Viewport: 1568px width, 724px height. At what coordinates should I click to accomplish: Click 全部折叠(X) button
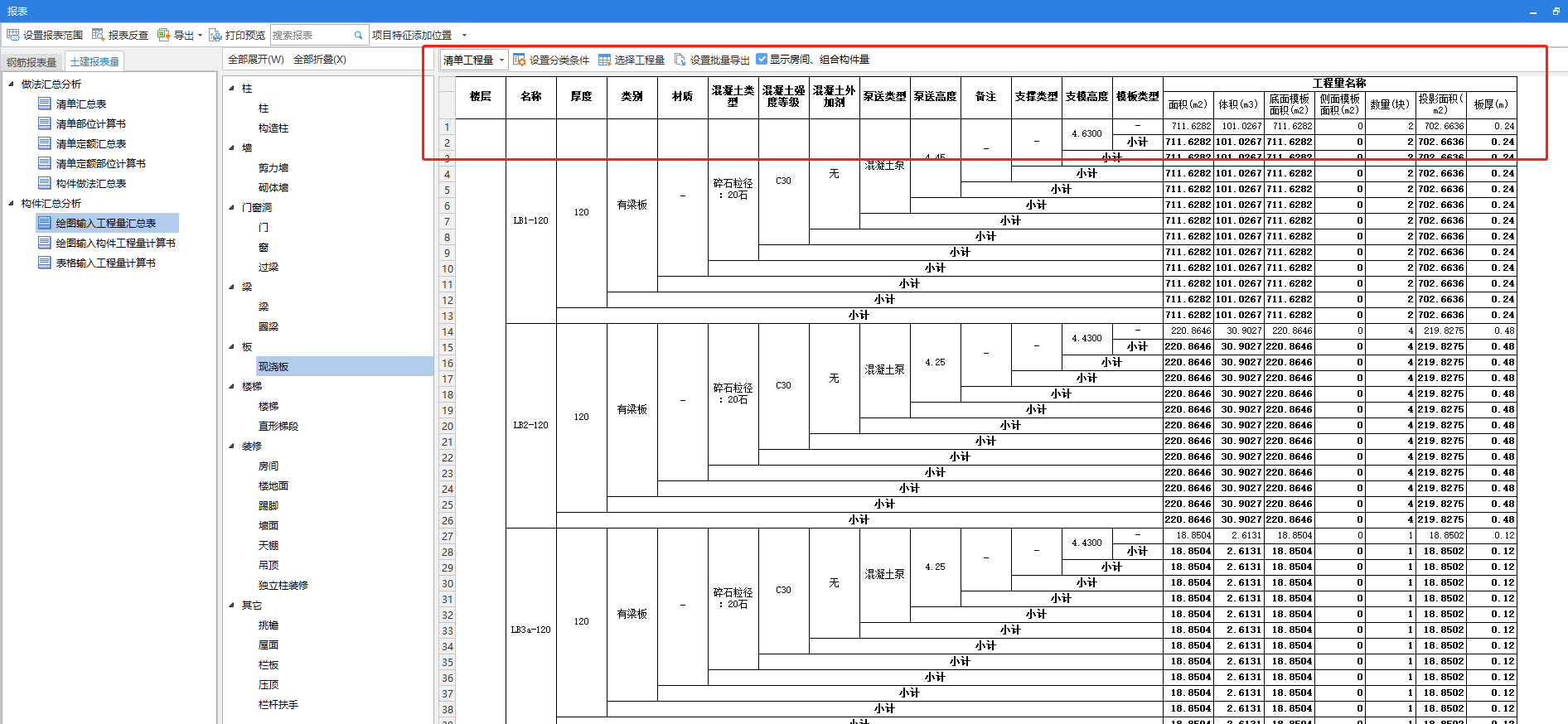coord(320,60)
